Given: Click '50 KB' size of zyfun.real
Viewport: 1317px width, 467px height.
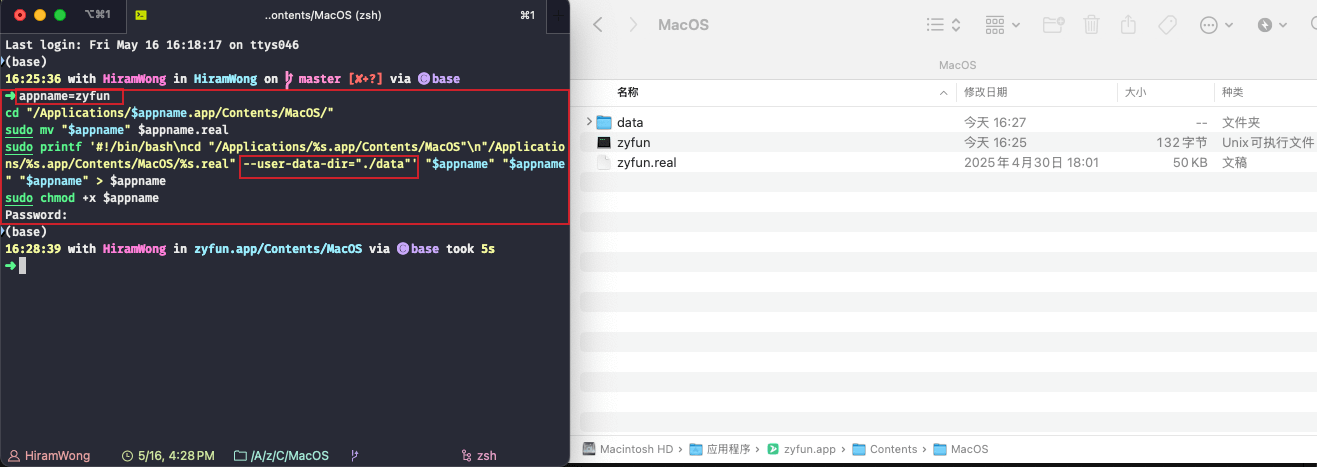Looking at the screenshot, I should tap(1190, 162).
